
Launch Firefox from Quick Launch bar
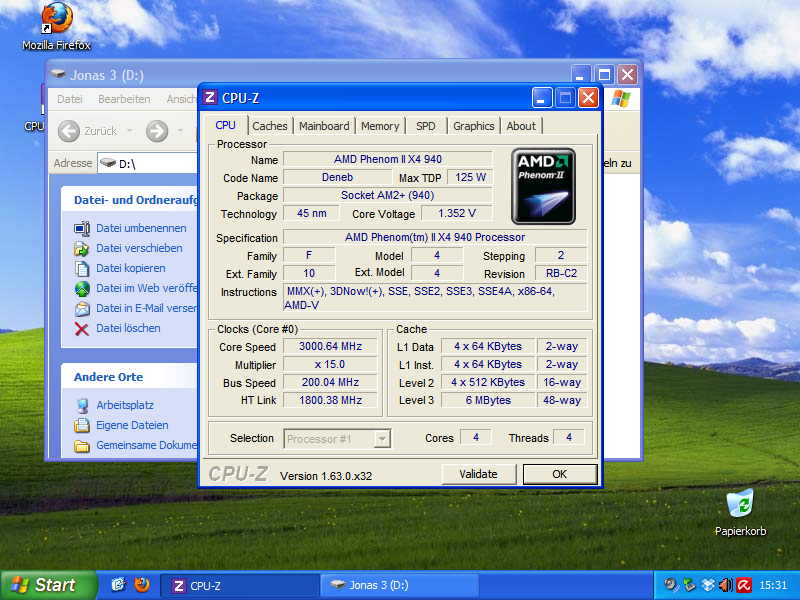142,585
